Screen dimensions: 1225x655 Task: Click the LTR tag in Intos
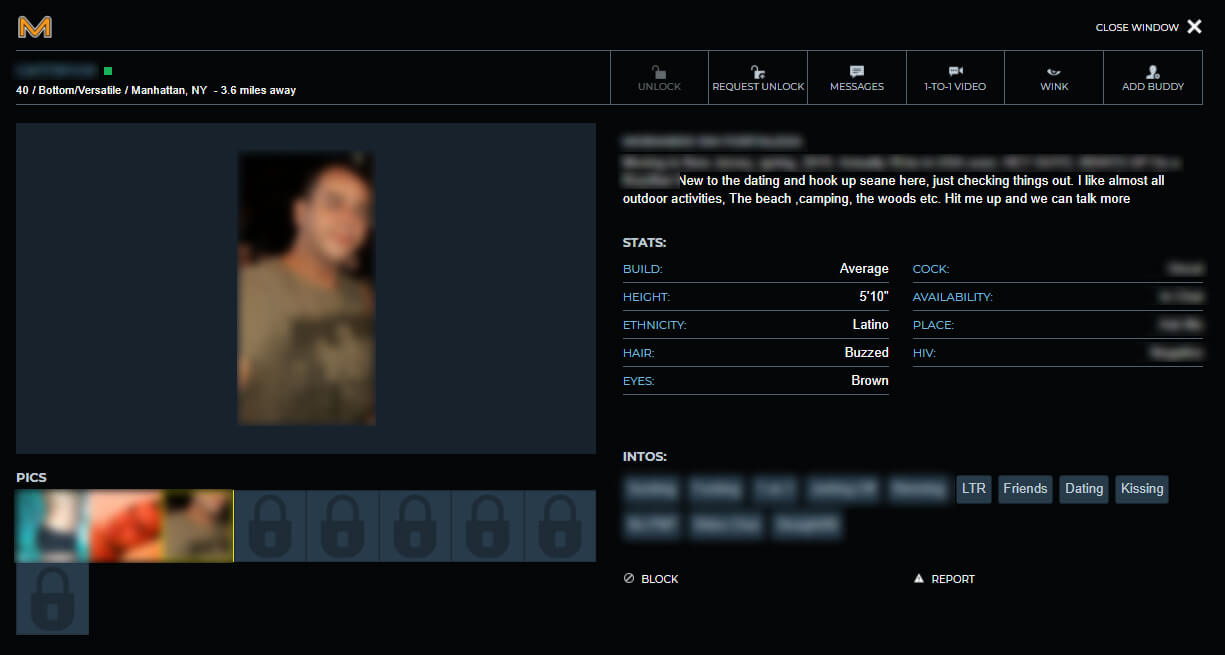click(973, 489)
